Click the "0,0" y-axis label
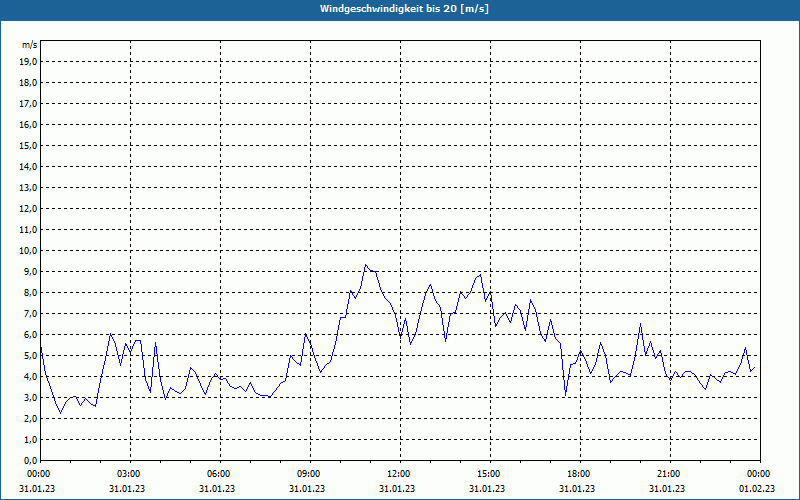Viewport: 800px width, 500px height. click(x=30, y=460)
